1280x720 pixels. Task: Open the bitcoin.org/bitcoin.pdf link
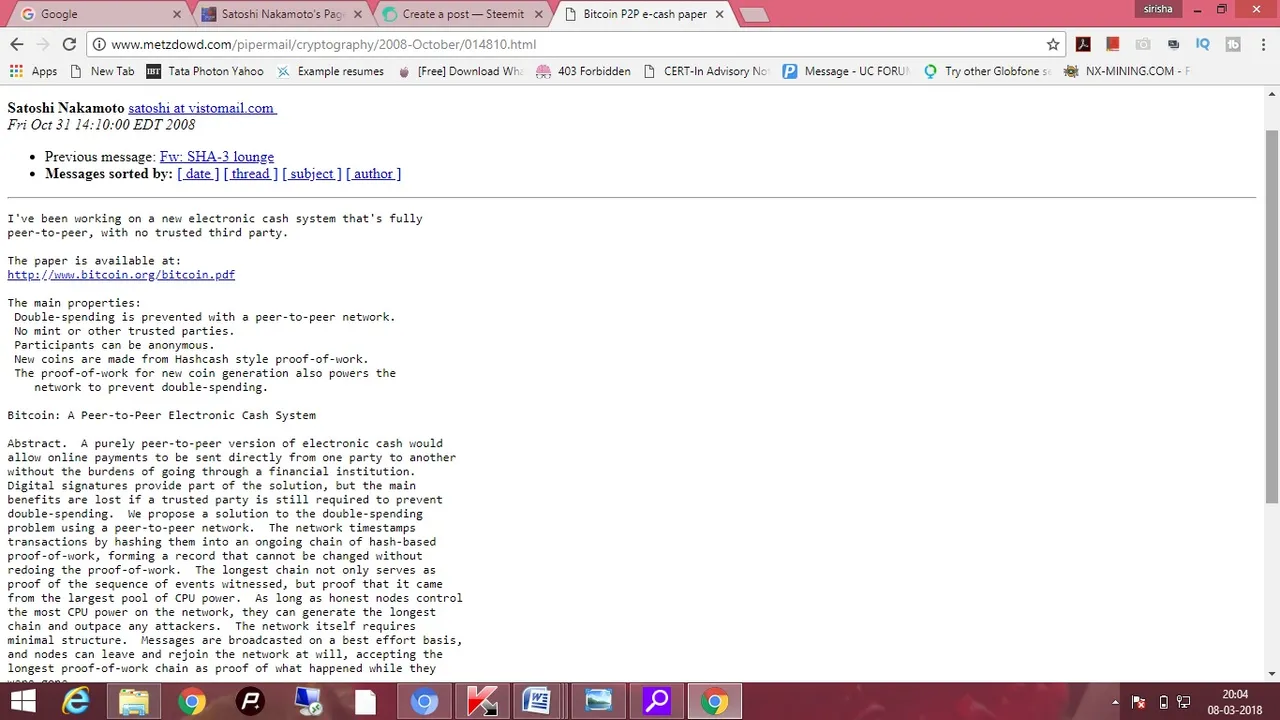coord(121,275)
